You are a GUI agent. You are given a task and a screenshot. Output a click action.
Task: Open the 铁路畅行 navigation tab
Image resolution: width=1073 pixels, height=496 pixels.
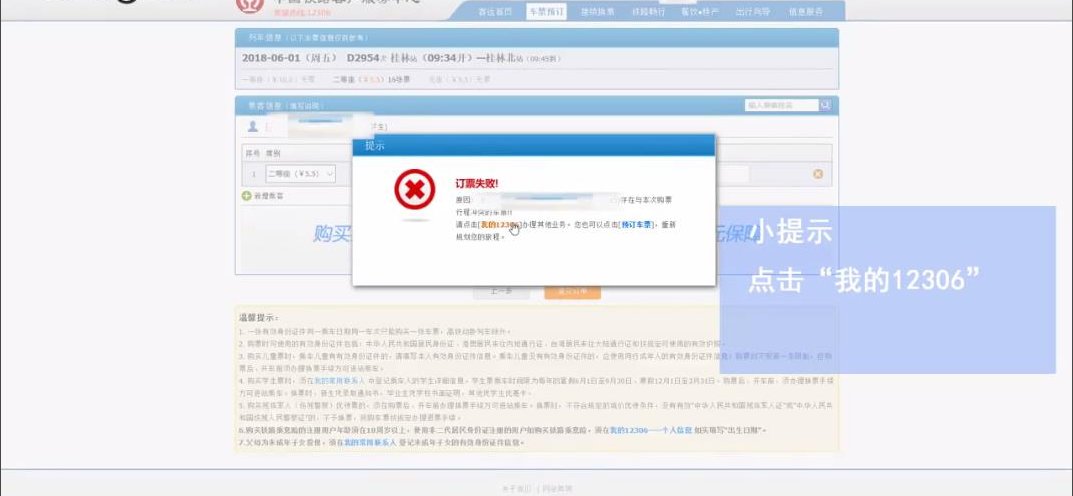tap(647, 12)
